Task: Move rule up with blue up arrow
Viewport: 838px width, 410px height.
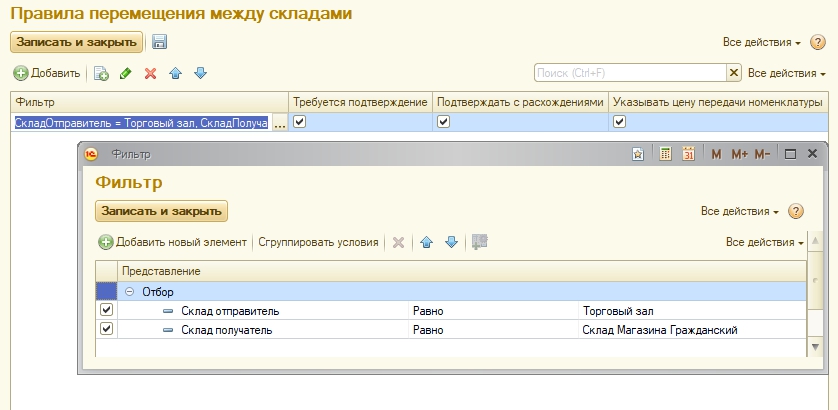Action: pos(176,73)
